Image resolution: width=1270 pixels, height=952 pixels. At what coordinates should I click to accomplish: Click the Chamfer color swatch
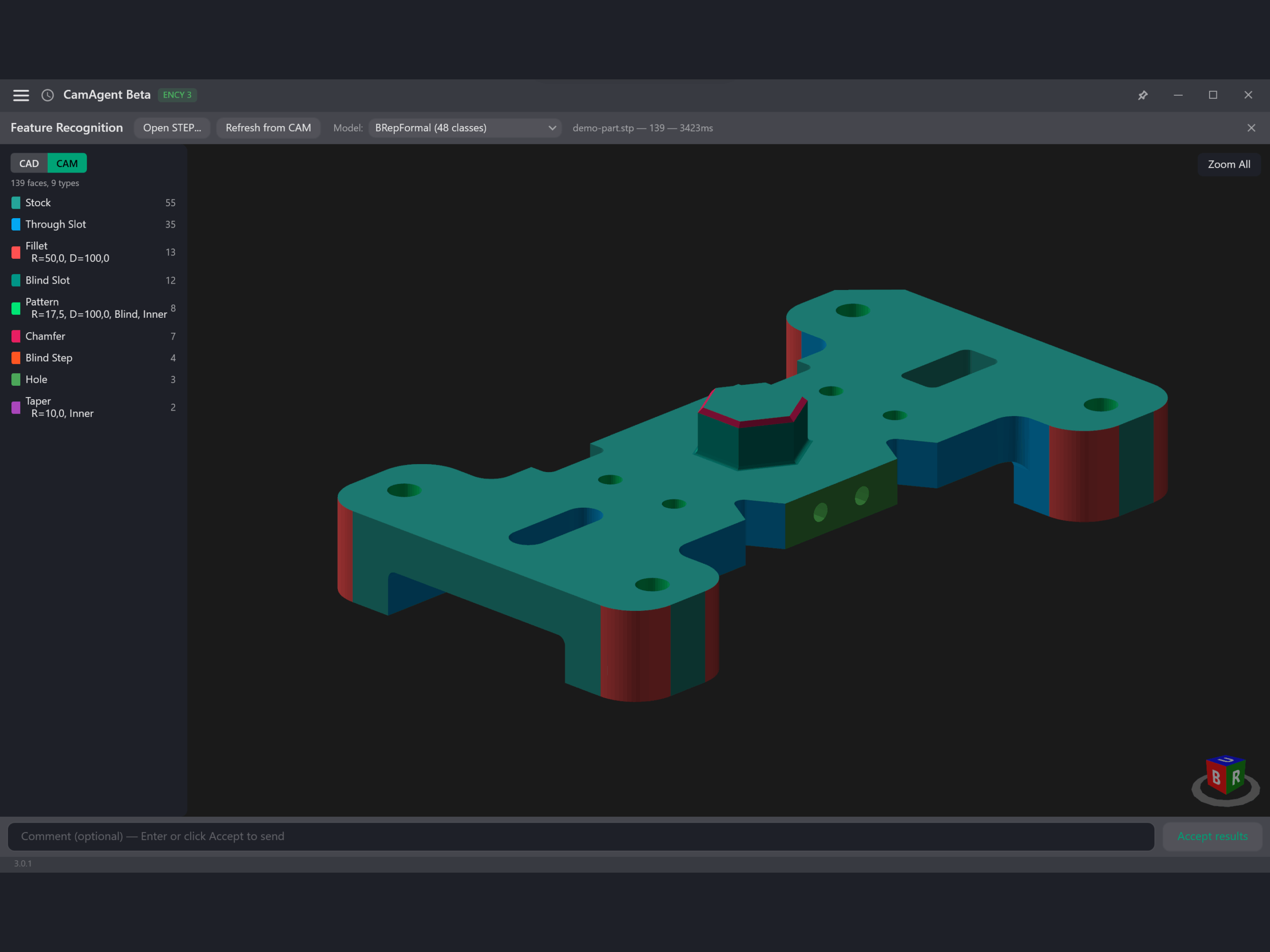(x=16, y=336)
